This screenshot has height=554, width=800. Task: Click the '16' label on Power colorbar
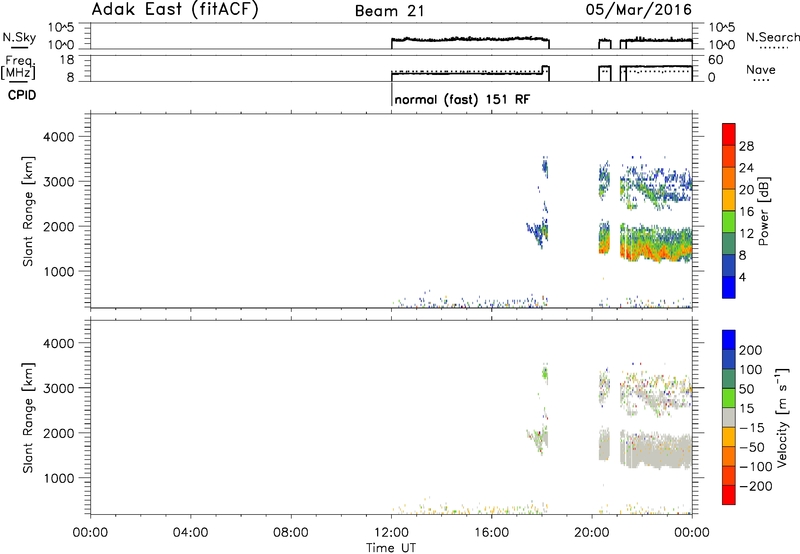click(x=746, y=212)
